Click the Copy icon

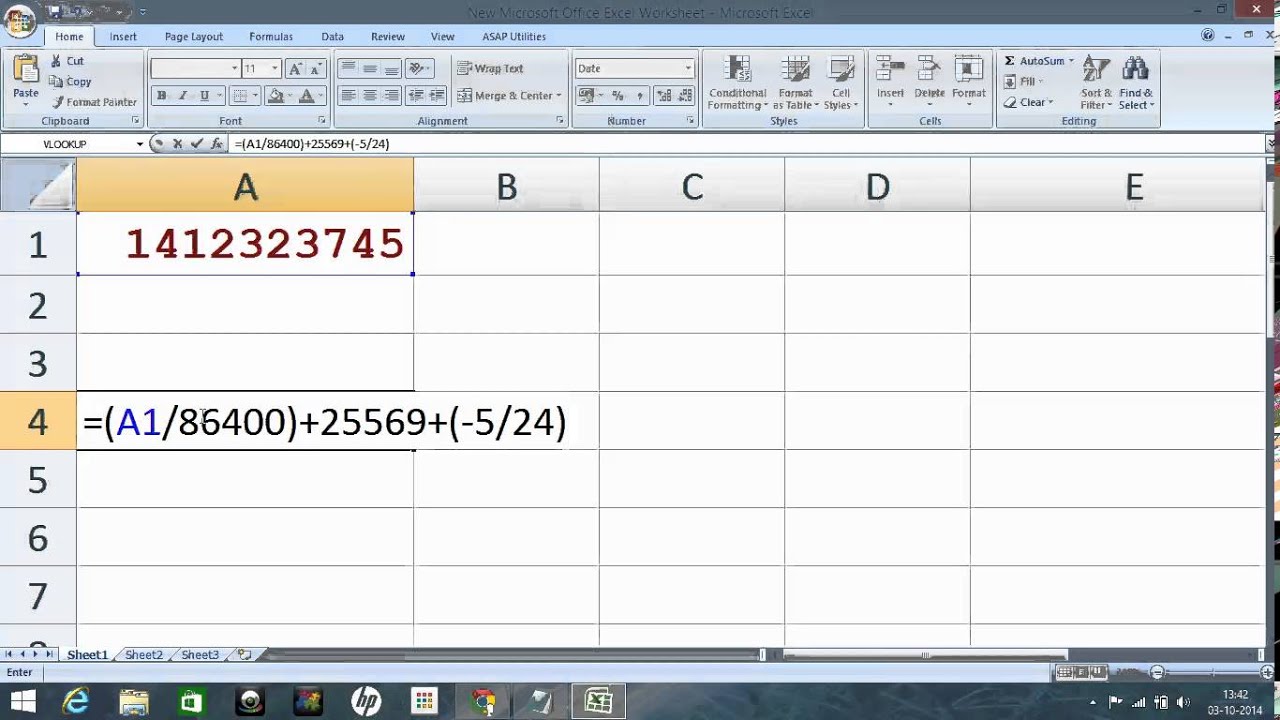56,82
